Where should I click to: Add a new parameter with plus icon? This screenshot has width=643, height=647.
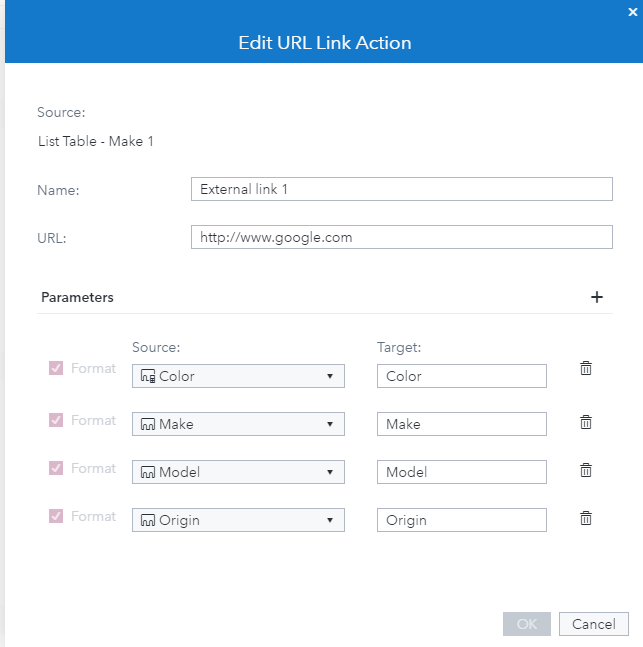(597, 297)
